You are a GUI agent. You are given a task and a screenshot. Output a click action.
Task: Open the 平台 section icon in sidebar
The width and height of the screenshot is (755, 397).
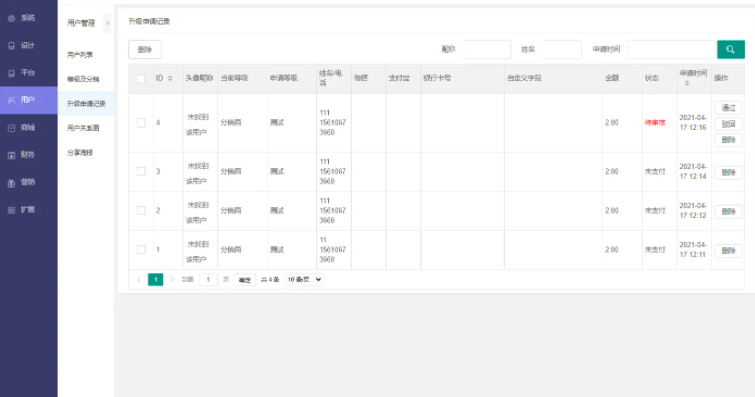tap(12, 73)
